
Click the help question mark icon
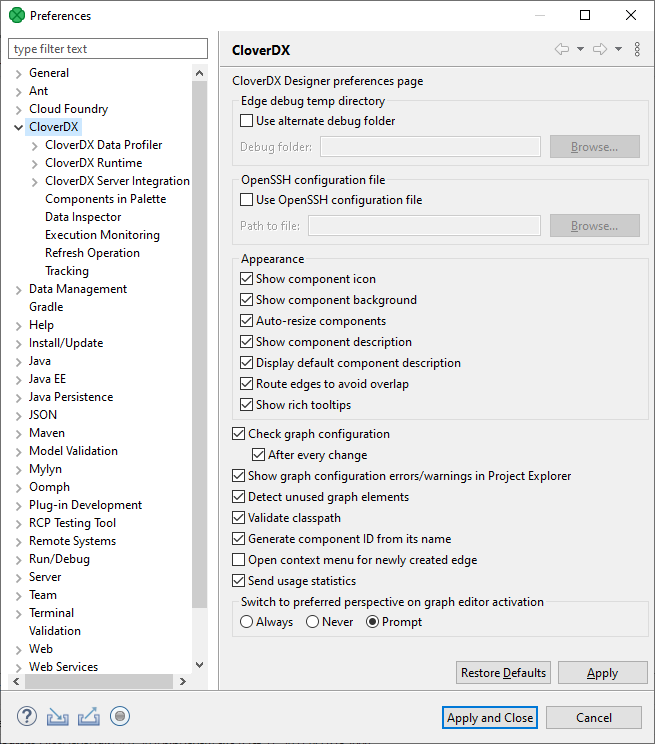point(27,716)
